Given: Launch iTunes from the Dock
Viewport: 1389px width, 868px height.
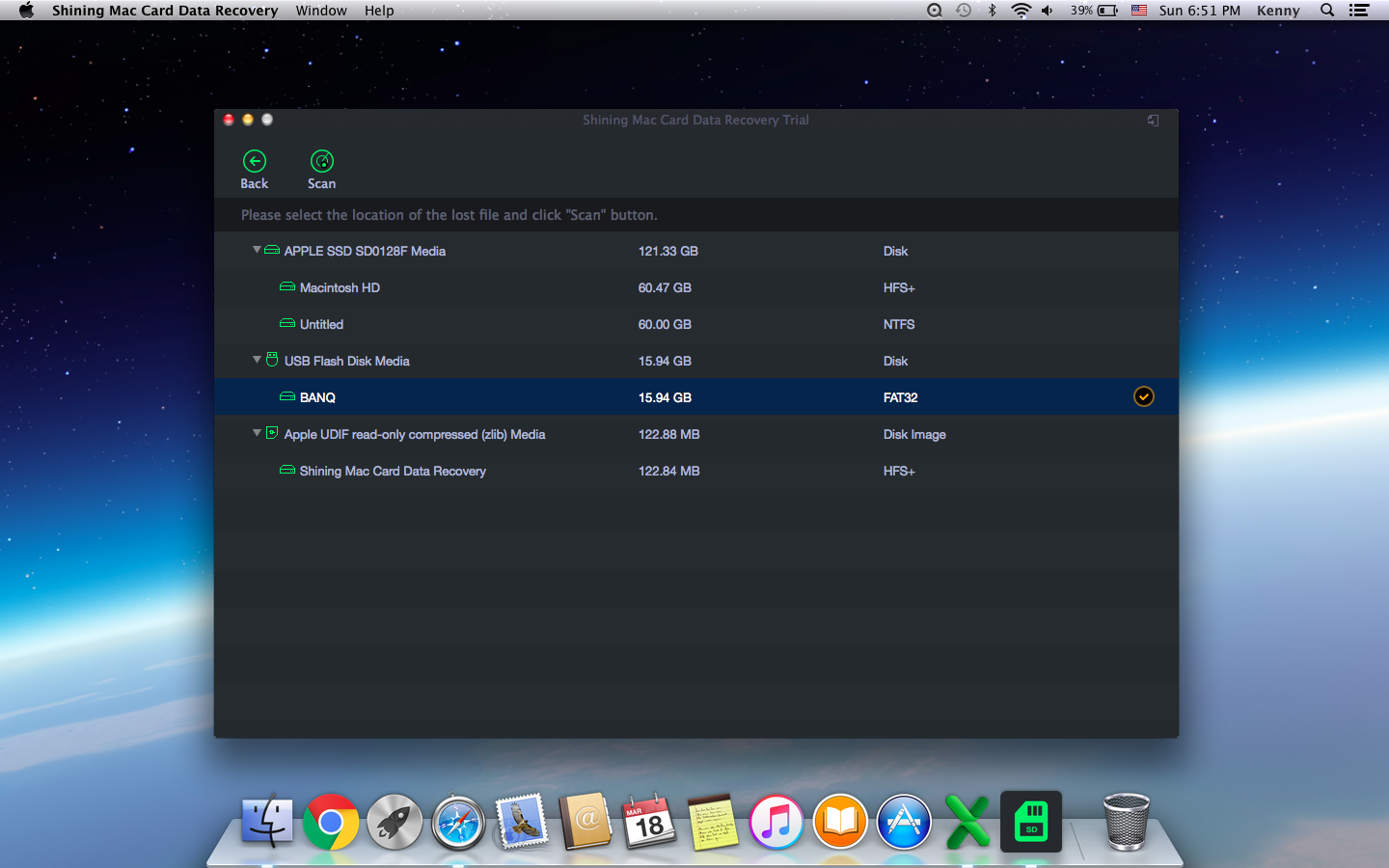Looking at the screenshot, I should pos(776,822).
